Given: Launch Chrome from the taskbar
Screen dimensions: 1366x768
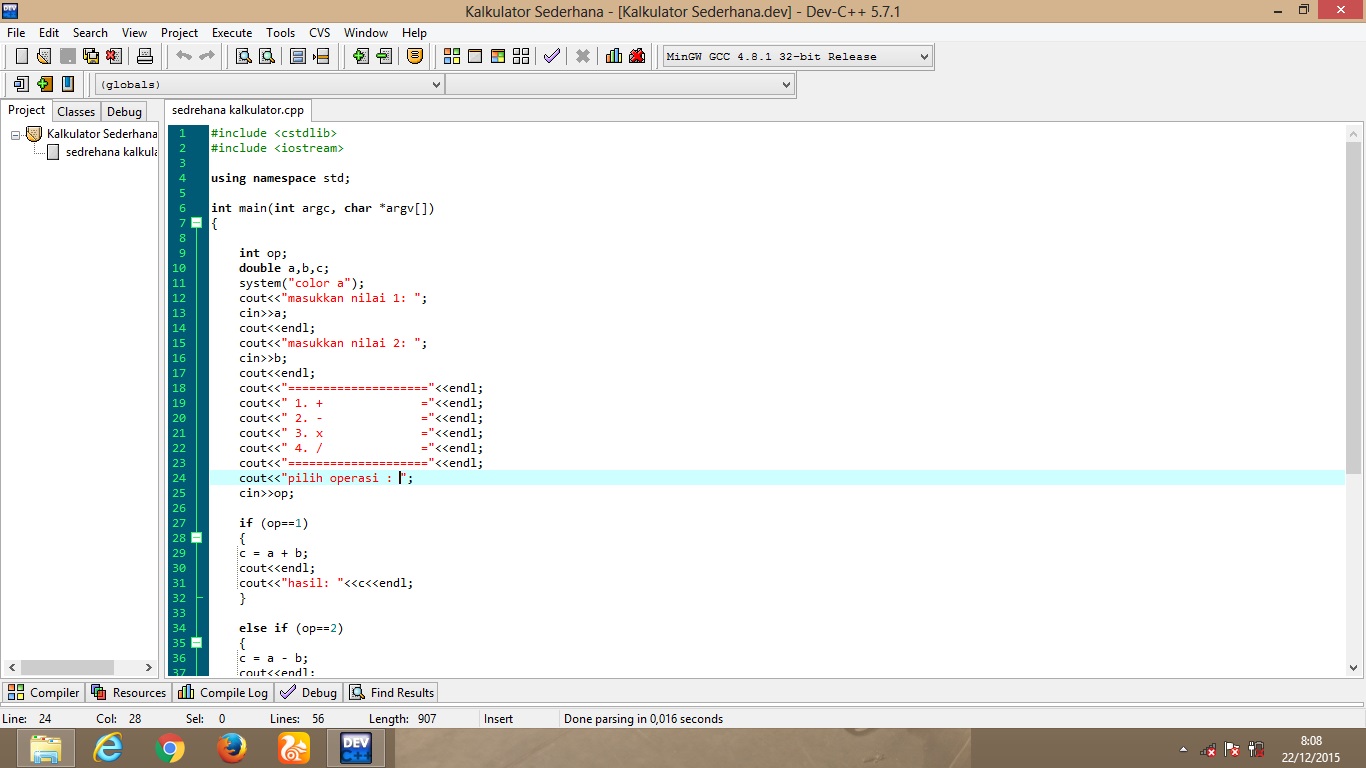Looking at the screenshot, I should (169, 748).
